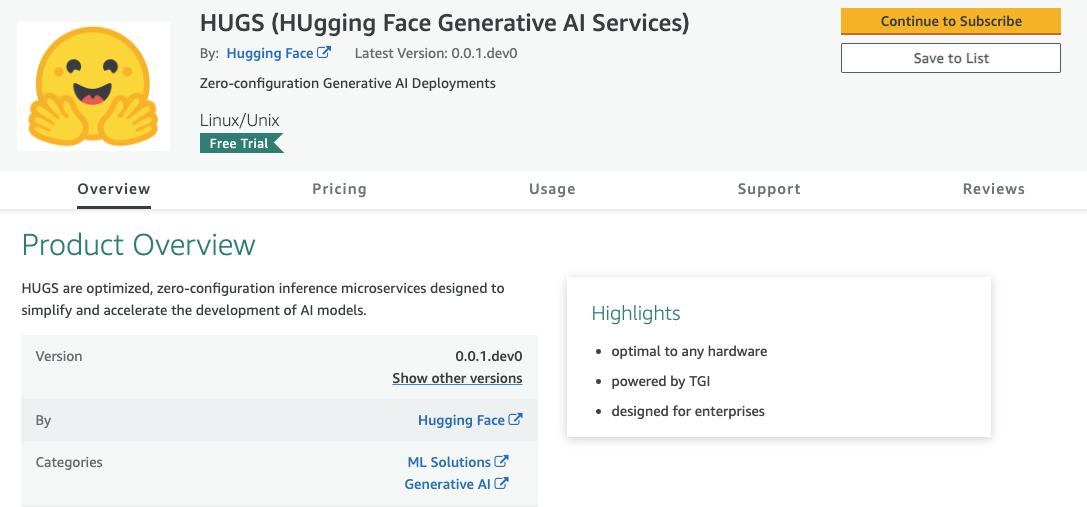
Task: Click external-link icon beside header Hugging Face
Action: [324, 53]
